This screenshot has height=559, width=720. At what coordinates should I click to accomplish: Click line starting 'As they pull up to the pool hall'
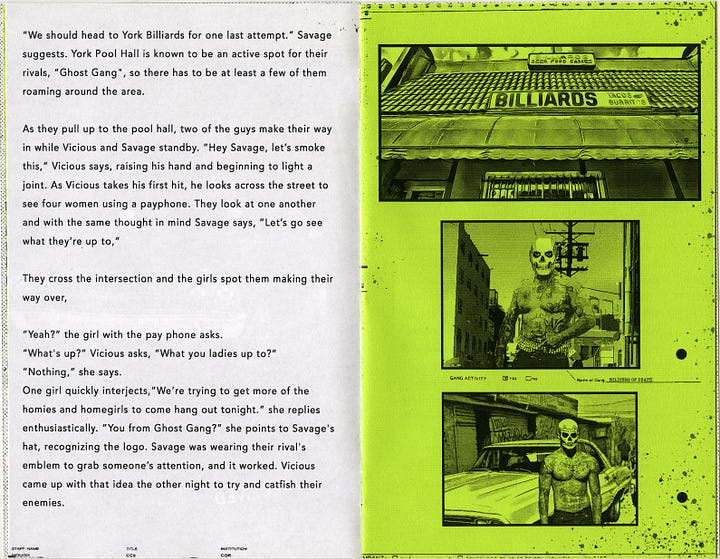click(177, 129)
